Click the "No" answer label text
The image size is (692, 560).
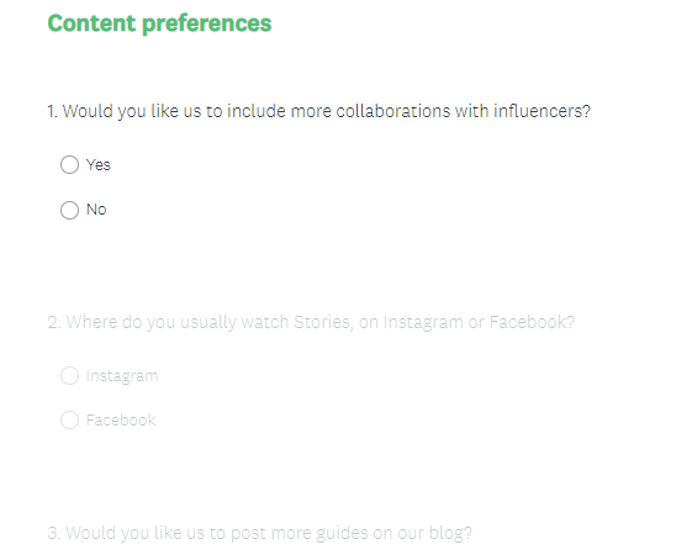[x=96, y=210]
